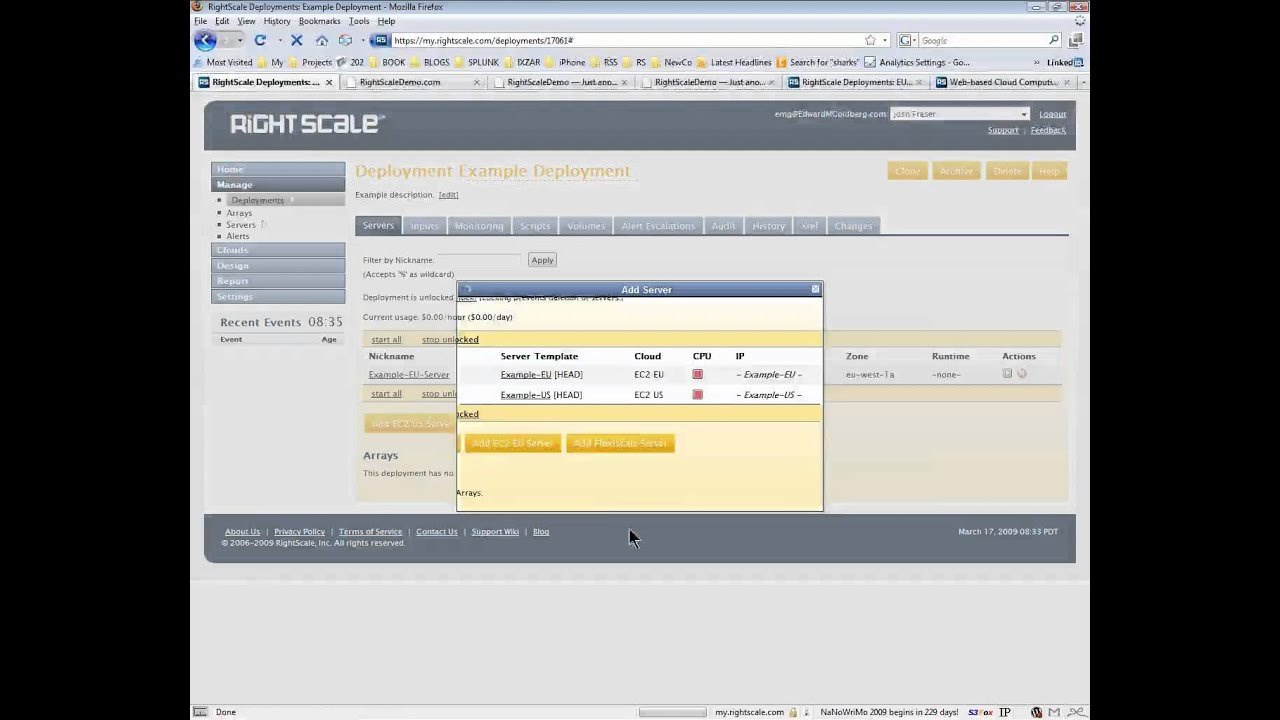Switch to the Volumes tab

[586, 226]
